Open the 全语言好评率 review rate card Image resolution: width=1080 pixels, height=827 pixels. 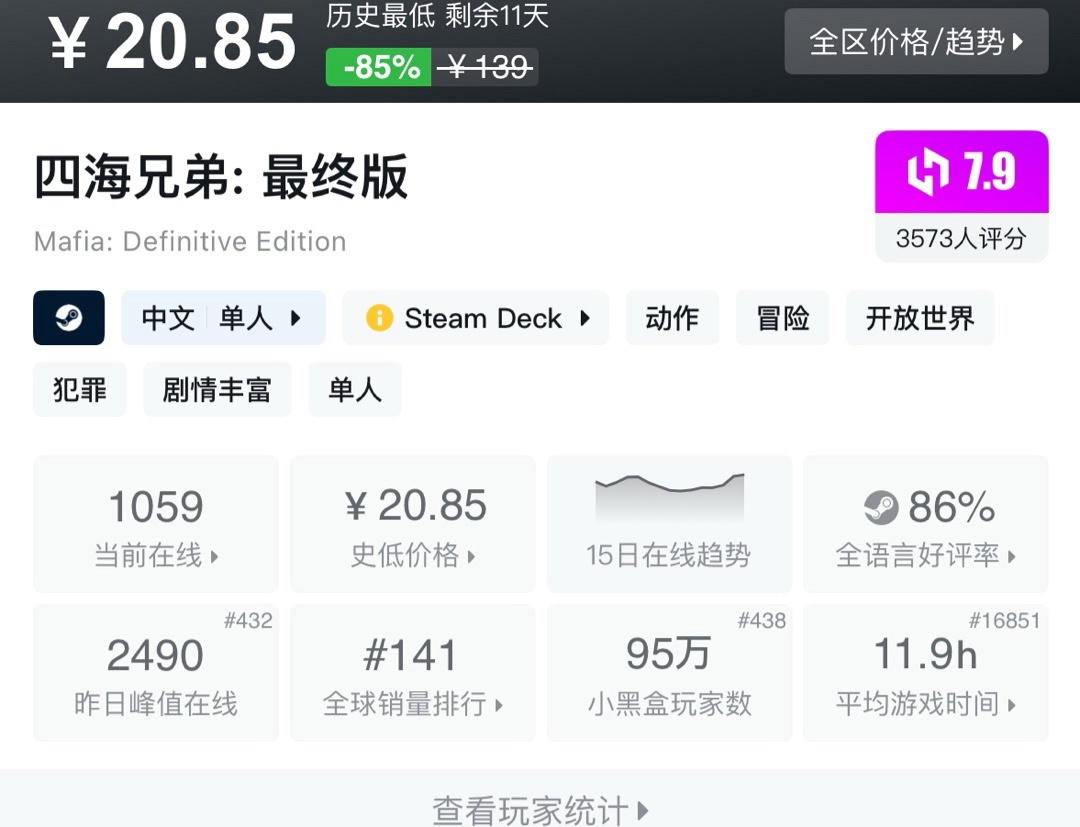pos(926,524)
